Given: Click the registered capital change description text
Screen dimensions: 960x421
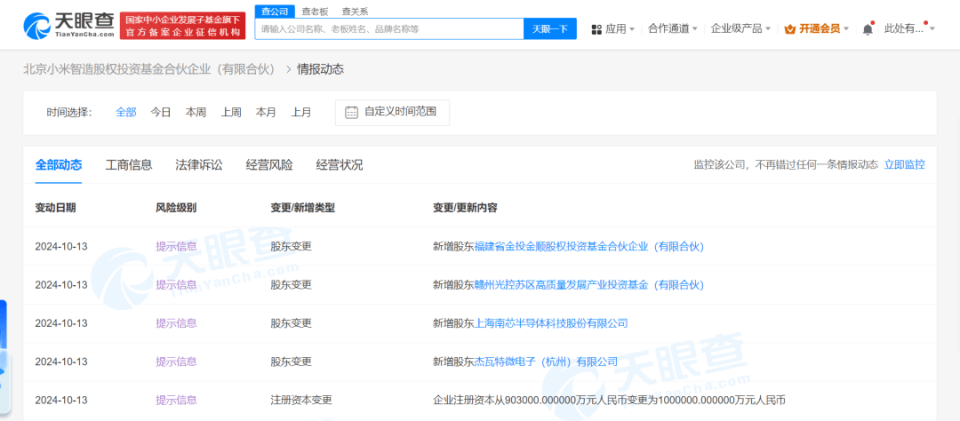Looking at the screenshot, I should point(609,400).
